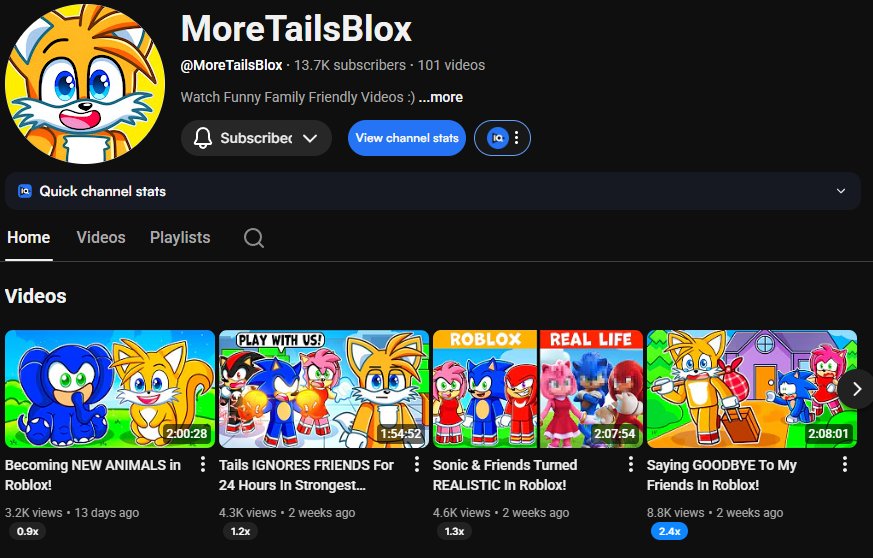Expand the Quick channel stats panel chevron

[841, 191]
